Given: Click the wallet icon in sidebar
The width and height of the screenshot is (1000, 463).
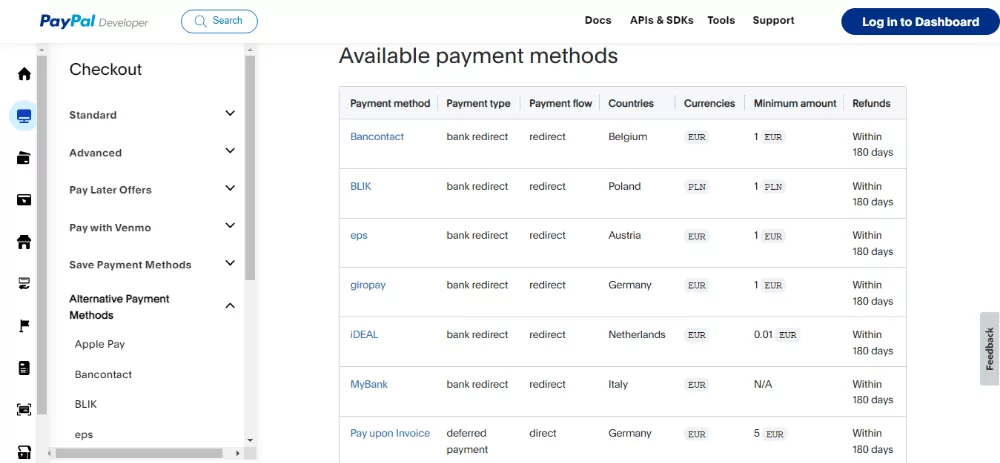Looking at the screenshot, I should [24, 158].
